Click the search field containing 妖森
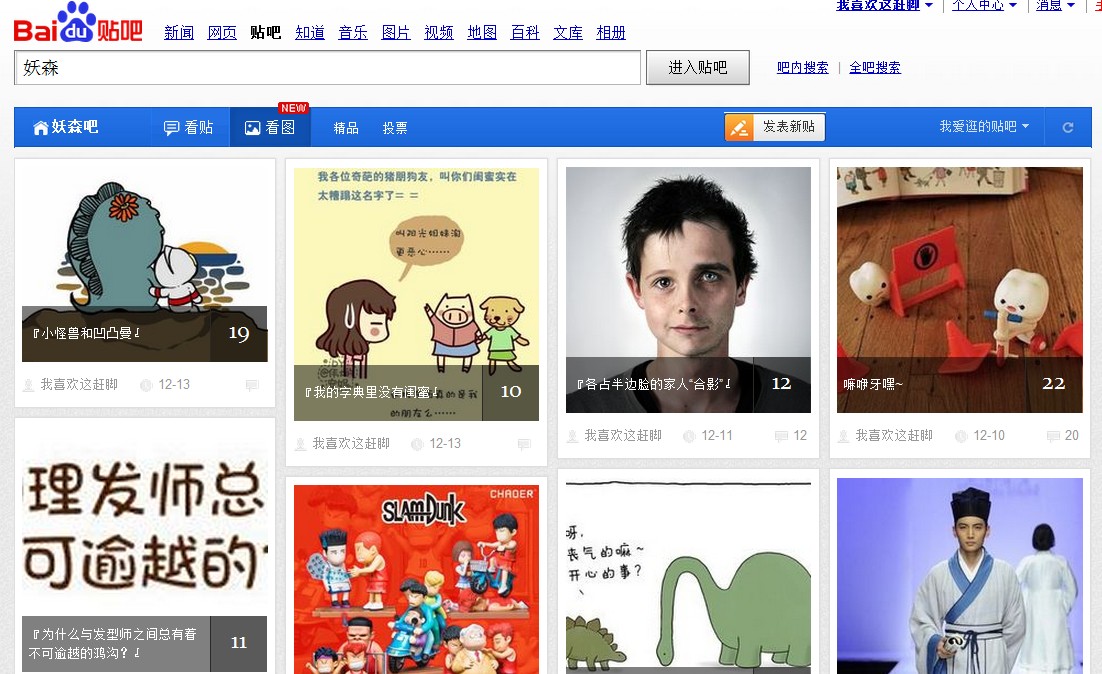The height and width of the screenshot is (674, 1102). [328, 67]
